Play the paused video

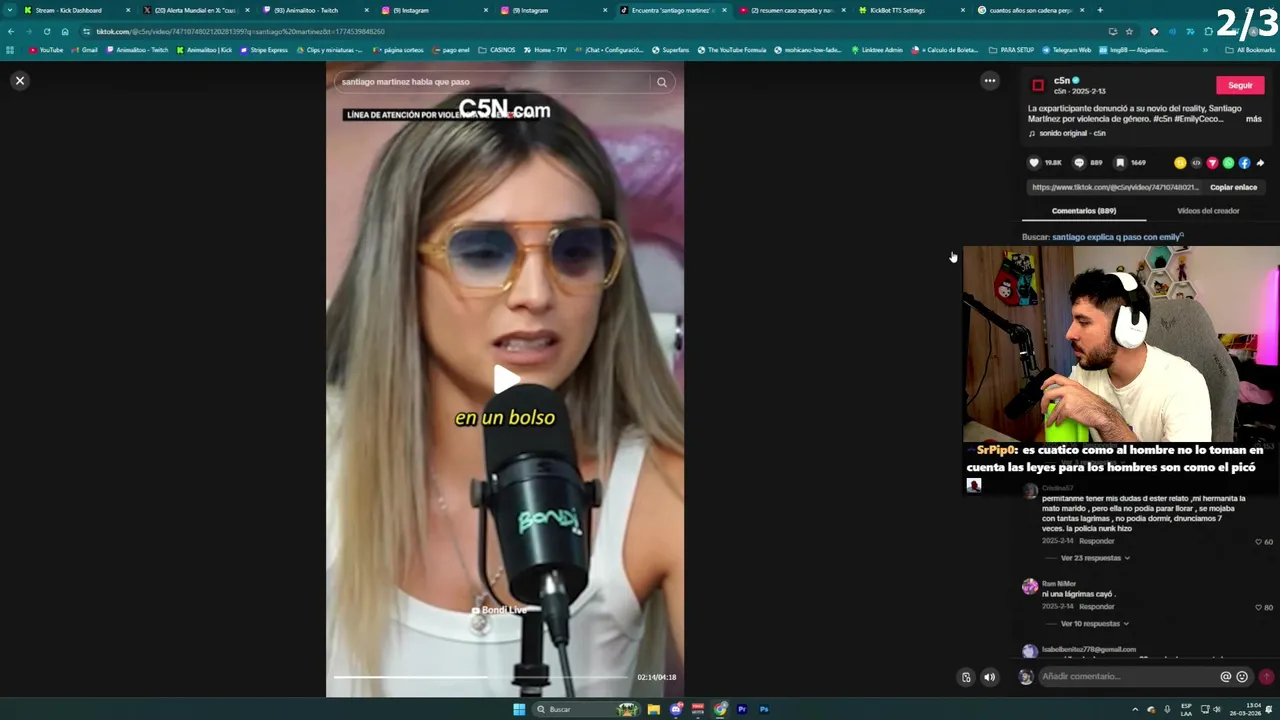click(x=505, y=380)
